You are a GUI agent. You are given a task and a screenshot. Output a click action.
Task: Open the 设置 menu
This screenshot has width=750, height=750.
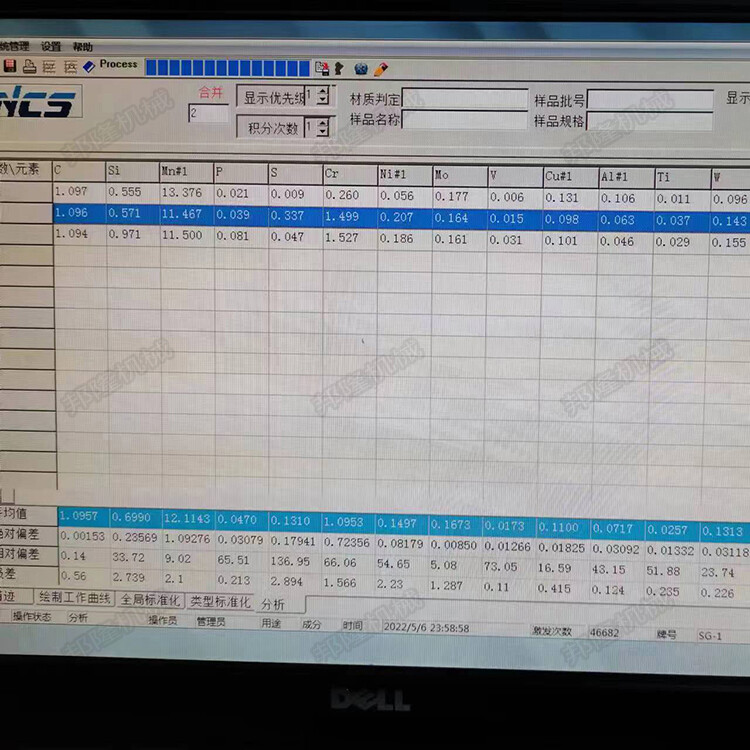(51, 46)
